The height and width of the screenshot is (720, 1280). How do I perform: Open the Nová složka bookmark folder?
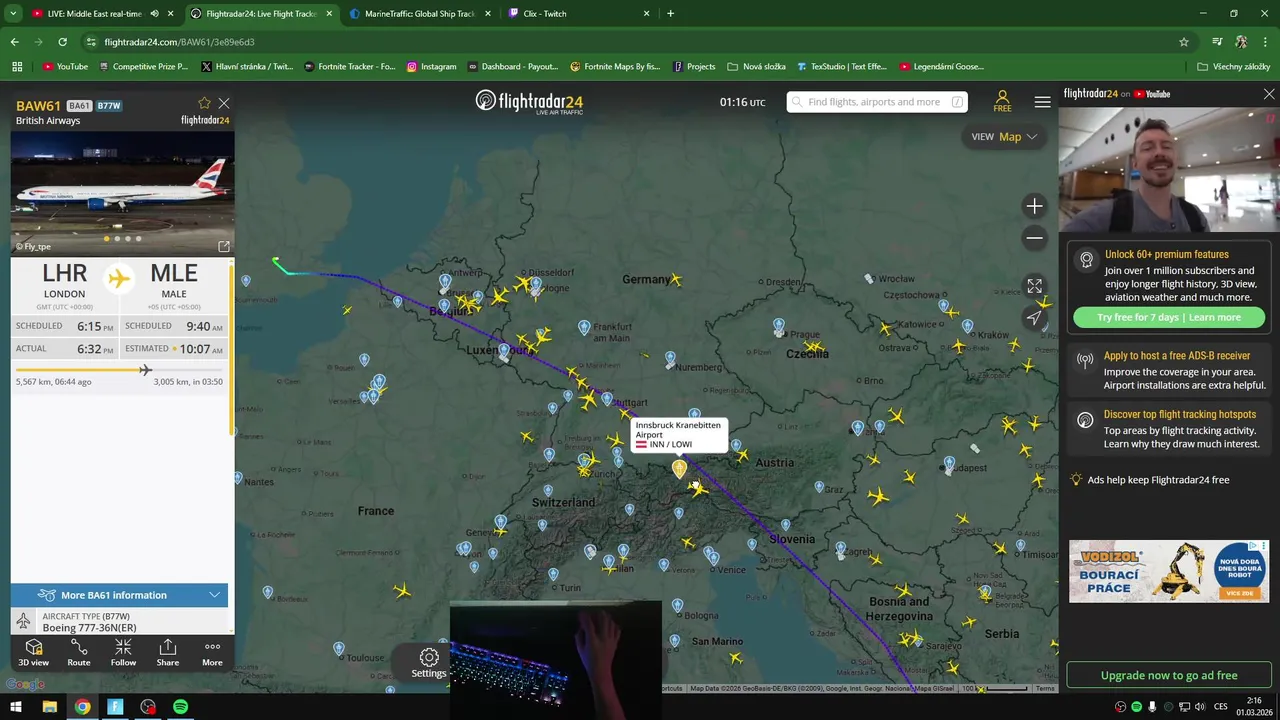tap(757, 67)
